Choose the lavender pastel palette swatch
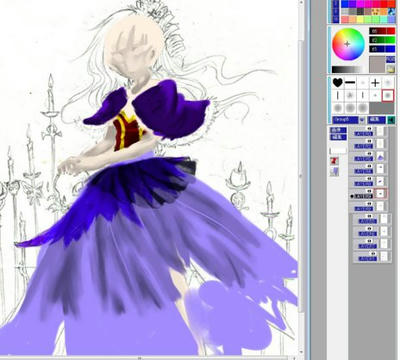The height and width of the screenshot is (360, 400). click(391, 19)
